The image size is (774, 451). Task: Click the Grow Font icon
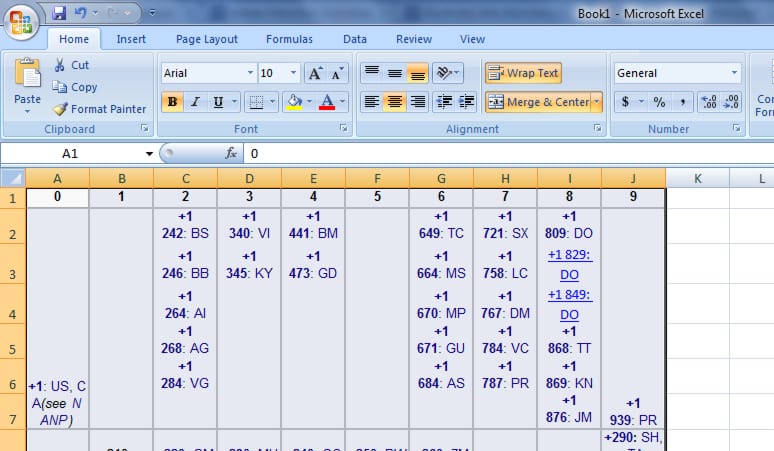[315, 73]
